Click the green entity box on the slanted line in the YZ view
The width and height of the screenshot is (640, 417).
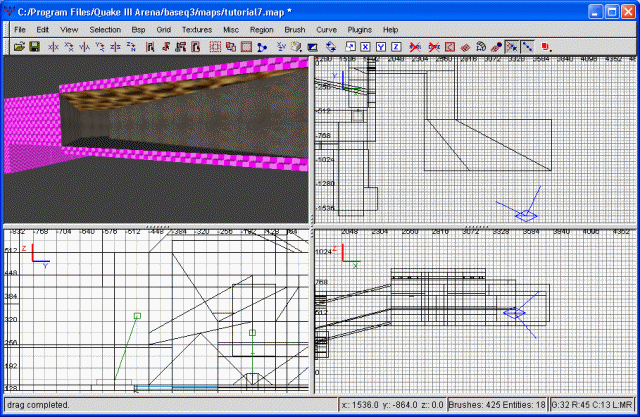(138, 316)
